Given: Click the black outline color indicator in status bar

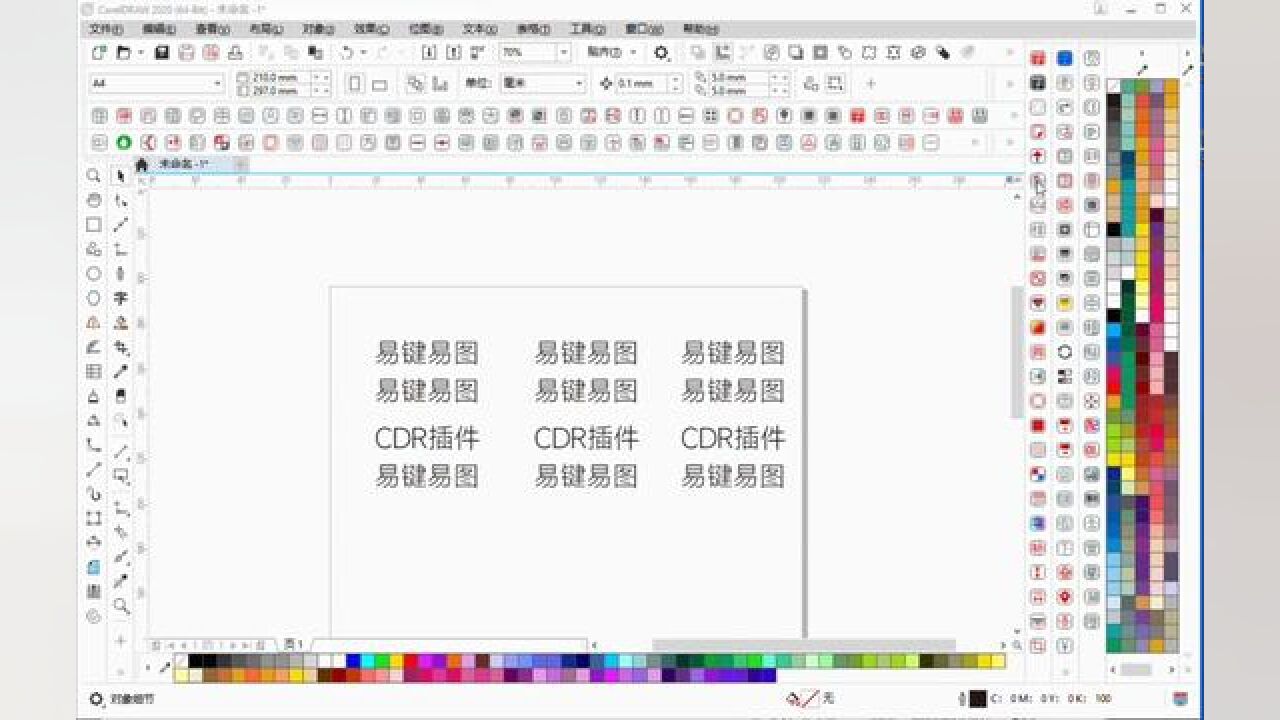Looking at the screenshot, I should pos(978,699).
